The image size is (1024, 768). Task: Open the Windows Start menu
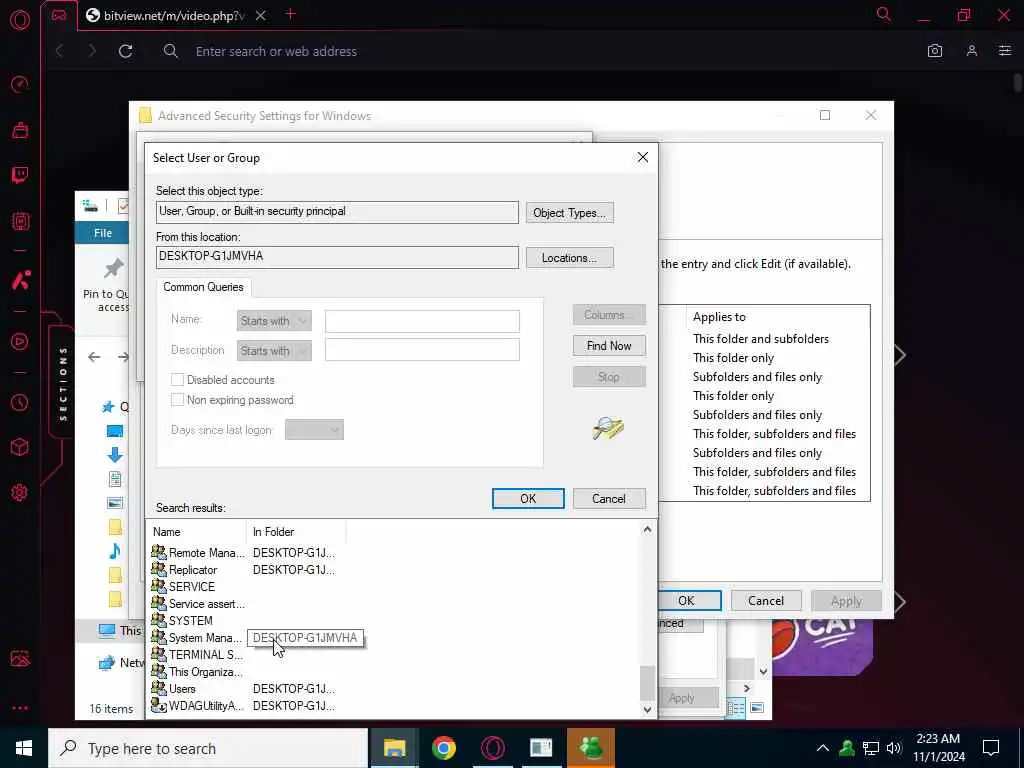[x=24, y=748]
